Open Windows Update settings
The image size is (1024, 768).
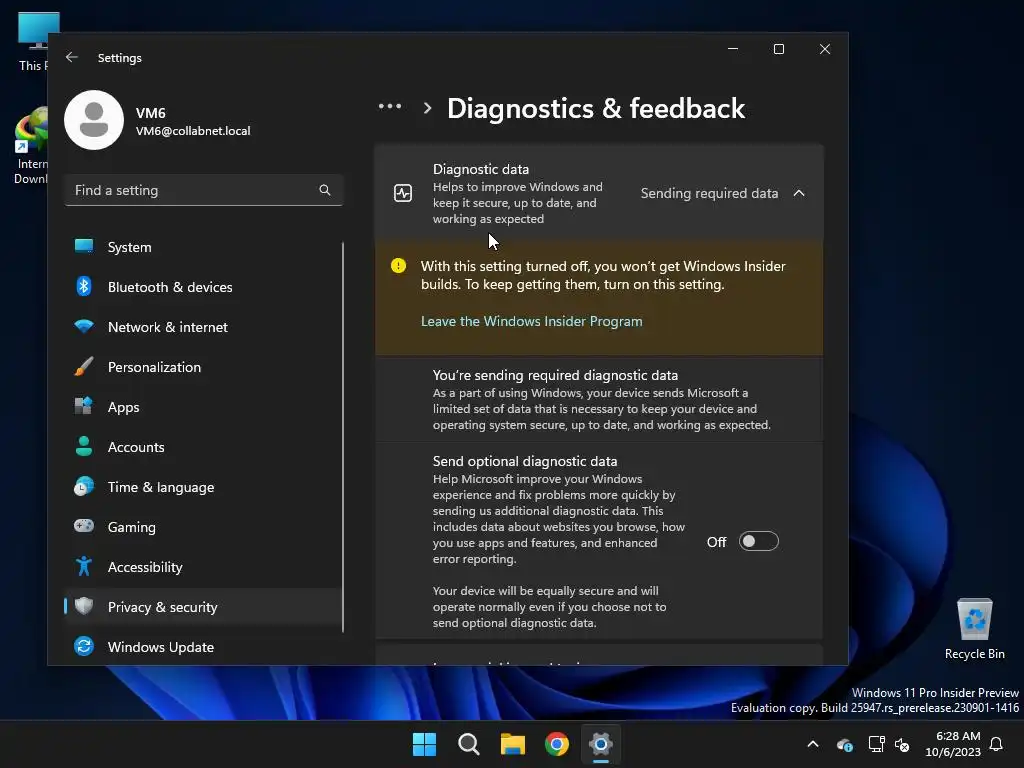pos(203,647)
